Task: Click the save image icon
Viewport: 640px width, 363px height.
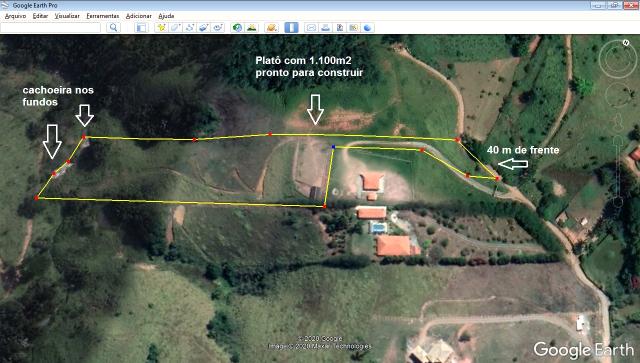Action: click(340, 27)
